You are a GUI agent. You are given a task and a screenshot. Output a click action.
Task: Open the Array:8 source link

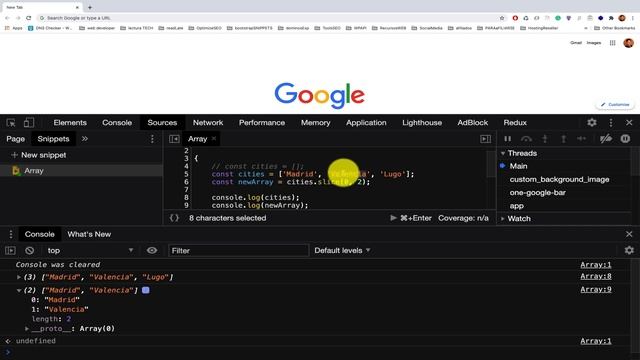tap(596, 276)
